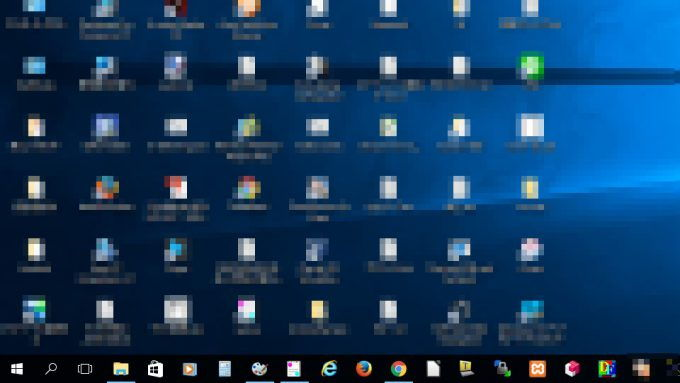Open taskbar search magnifier
Viewport: 680px width, 383px height.
point(51,369)
